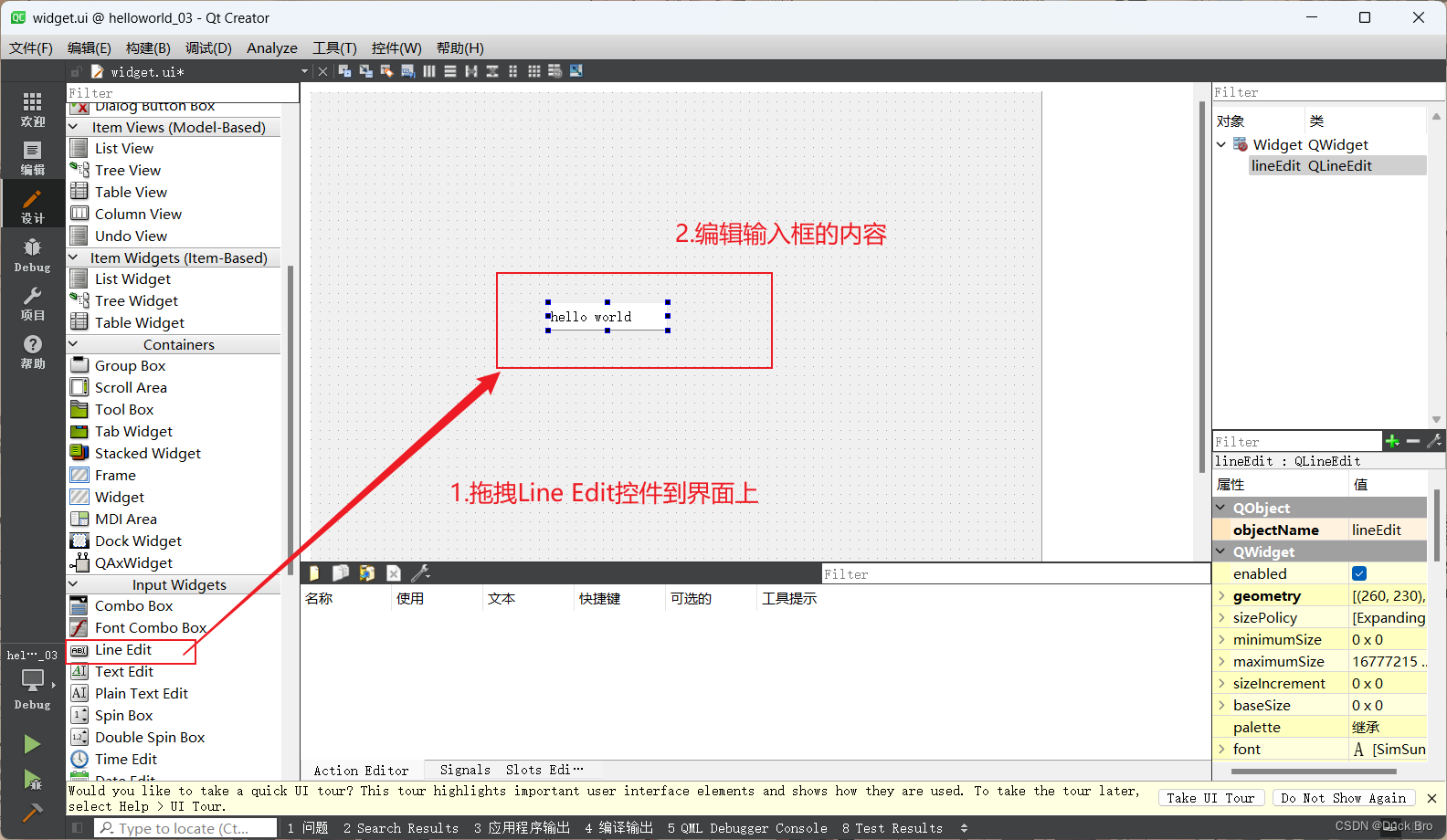The image size is (1447, 840).
Task: Expand sizePolicy property
Action: point(1221,617)
